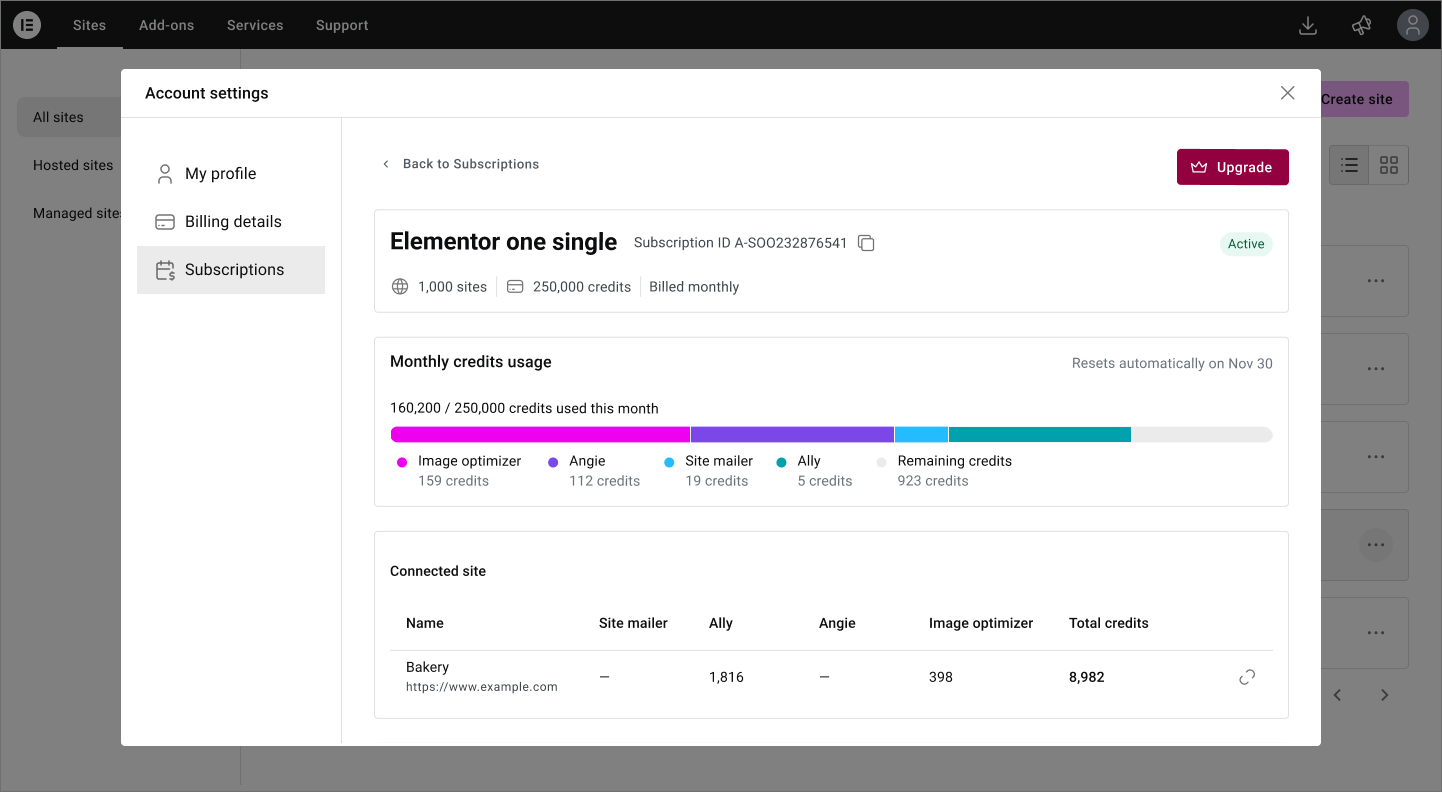Click the Image optimizer legend dot
Viewport: 1442px width, 792px height.
tap(402, 462)
